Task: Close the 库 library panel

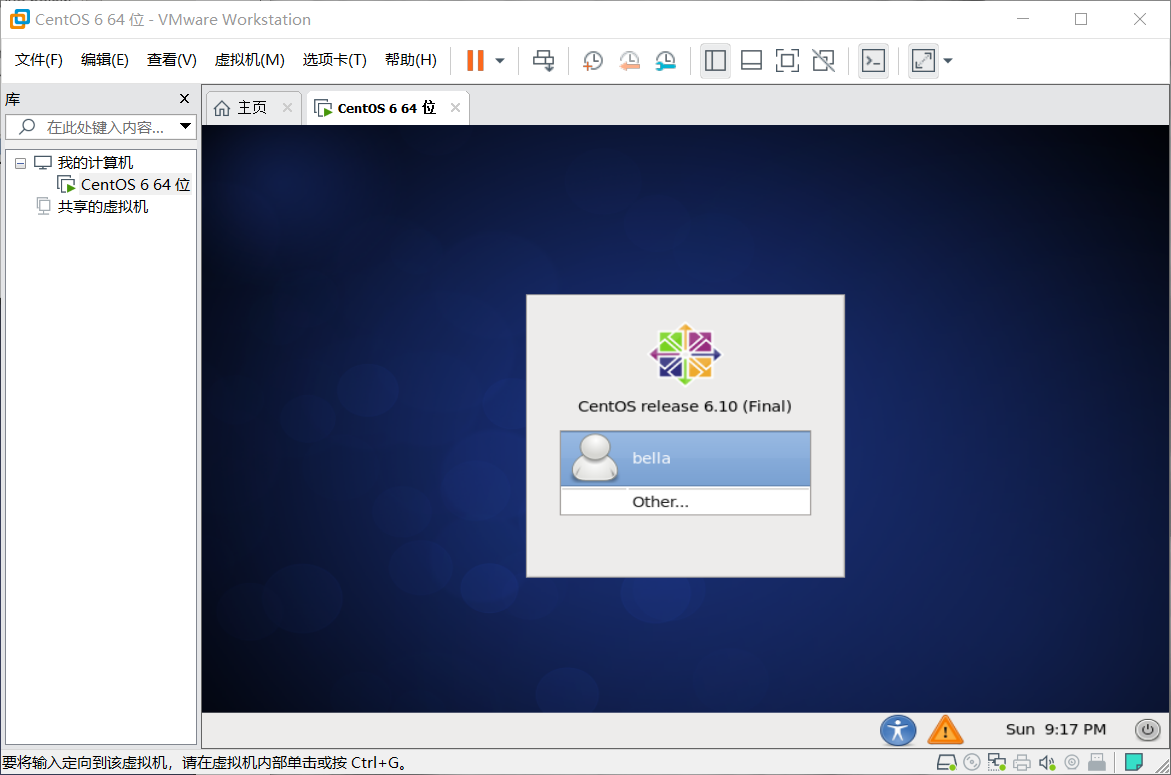Action: pos(184,99)
